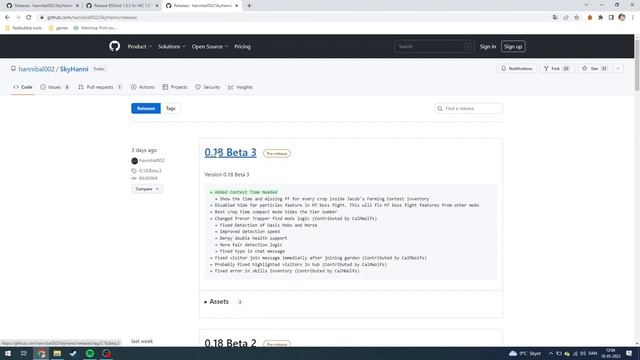Go back with the browser back arrow
Viewport: 640px width, 360px height.
(x=7, y=18)
